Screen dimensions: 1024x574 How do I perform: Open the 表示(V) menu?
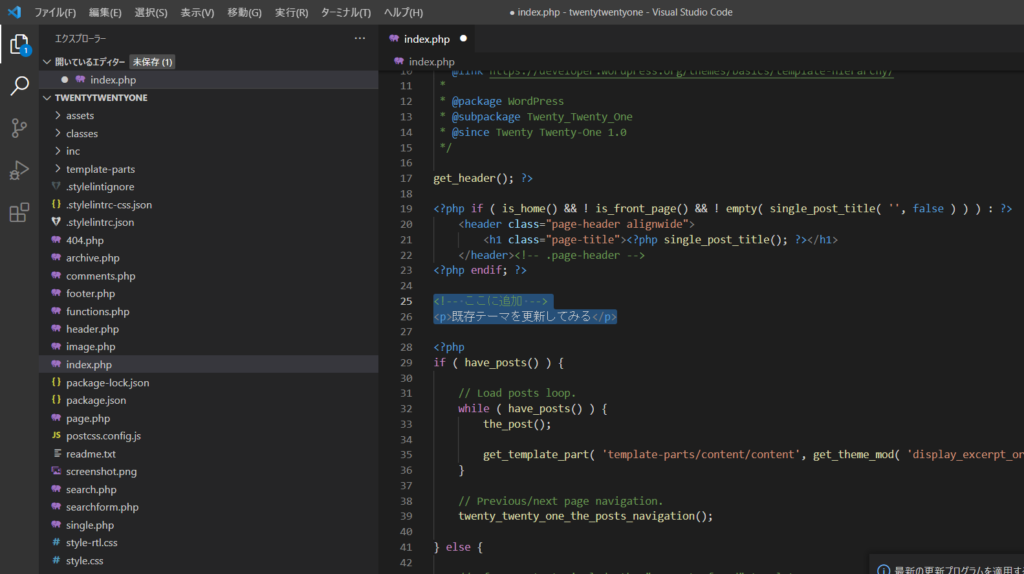click(x=197, y=12)
